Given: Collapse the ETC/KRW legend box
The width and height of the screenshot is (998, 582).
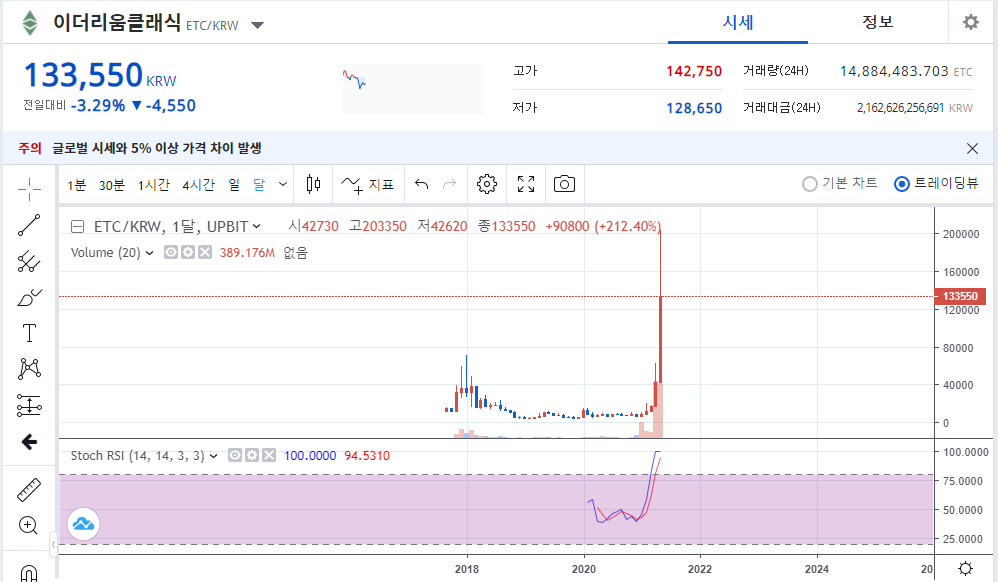Looking at the screenshot, I should click(77, 226).
